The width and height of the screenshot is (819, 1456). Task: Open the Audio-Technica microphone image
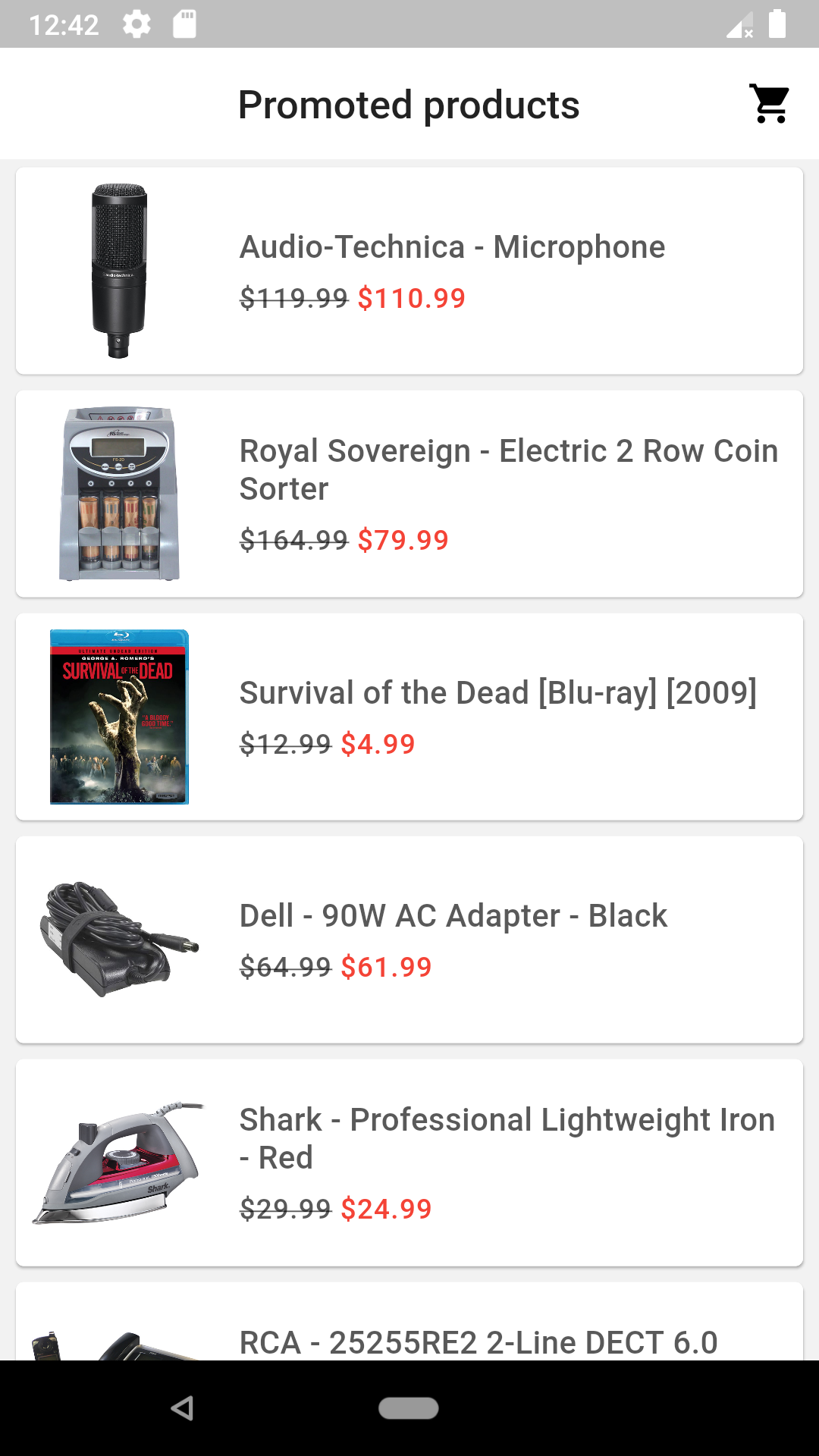click(119, 271)
